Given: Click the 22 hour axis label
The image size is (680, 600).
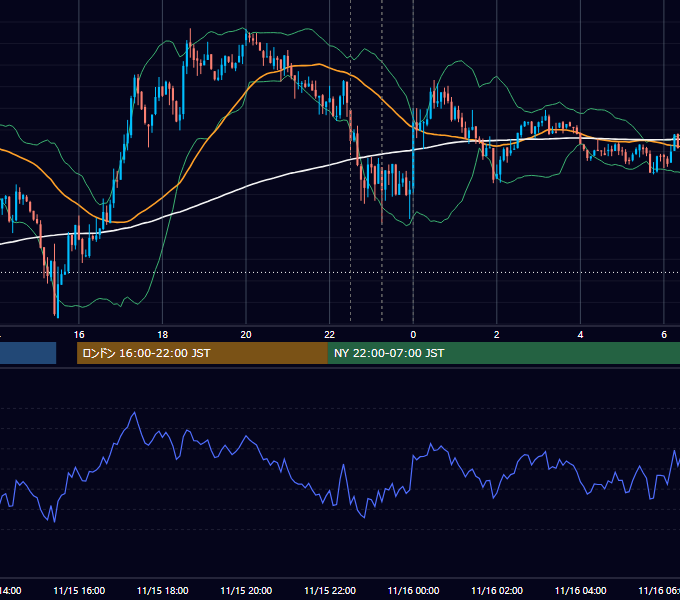Looking at the screenshot, I should [330, 335].
